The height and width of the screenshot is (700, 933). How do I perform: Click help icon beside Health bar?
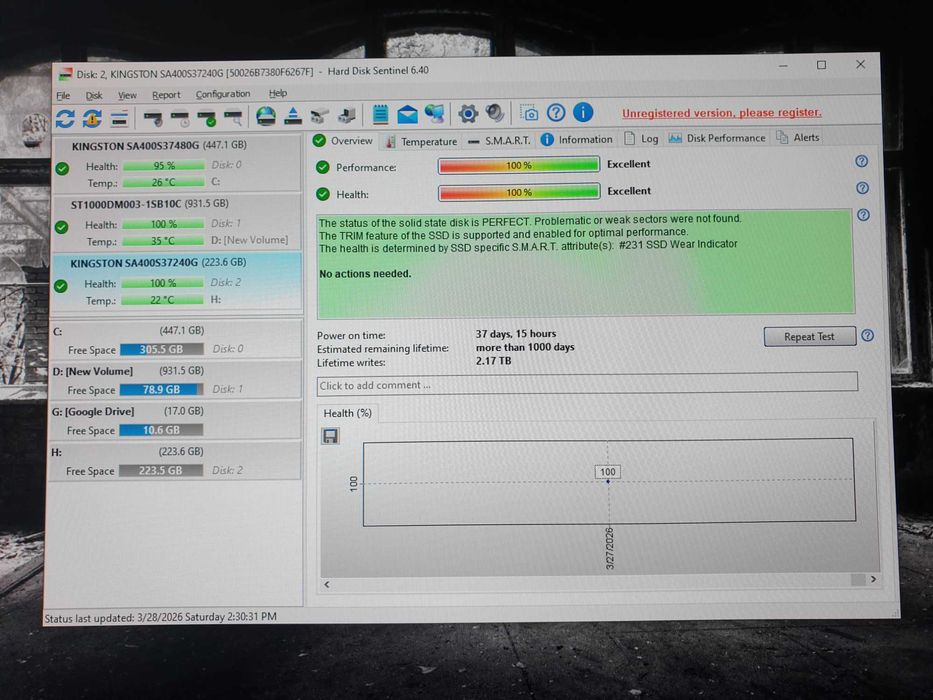click(x=862, y=188)
